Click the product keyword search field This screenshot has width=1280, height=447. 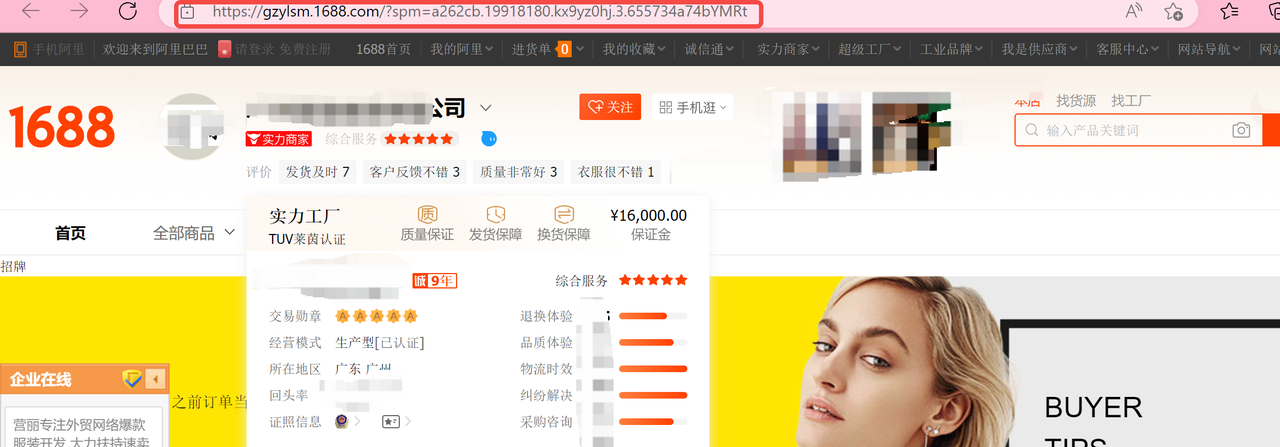point(1130,130)
